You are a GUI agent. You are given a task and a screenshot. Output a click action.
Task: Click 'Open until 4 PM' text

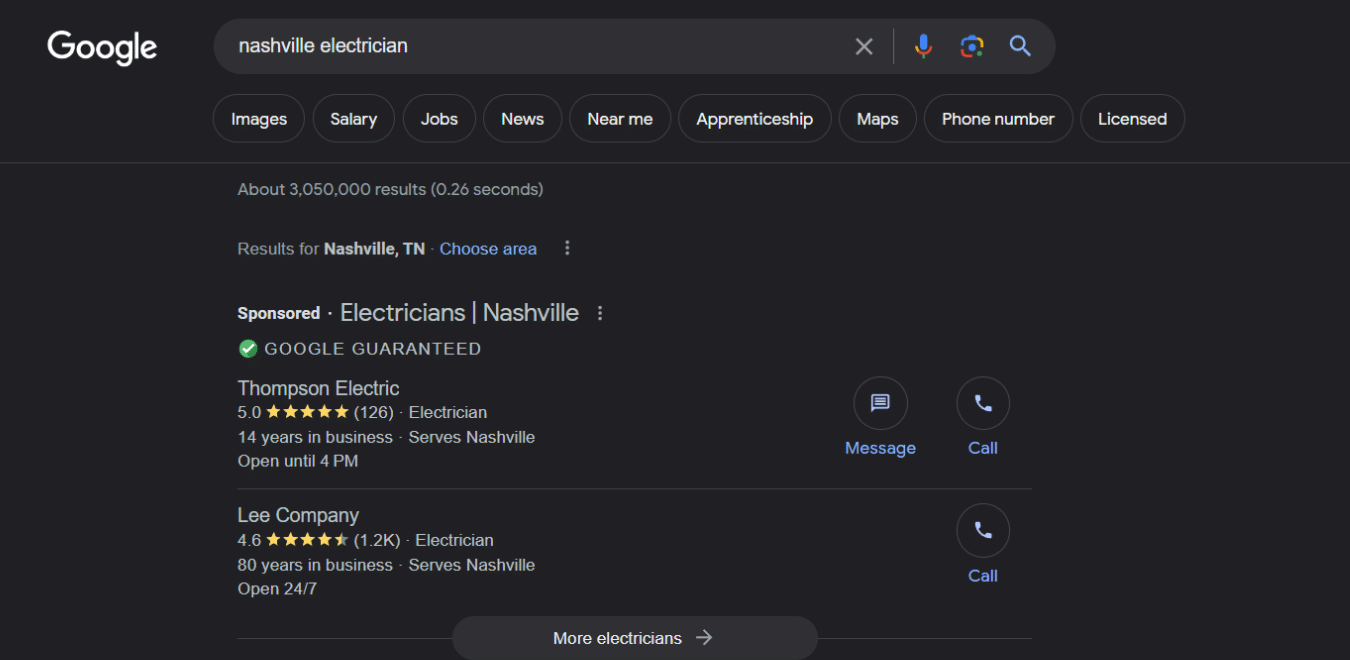point(298,461)
